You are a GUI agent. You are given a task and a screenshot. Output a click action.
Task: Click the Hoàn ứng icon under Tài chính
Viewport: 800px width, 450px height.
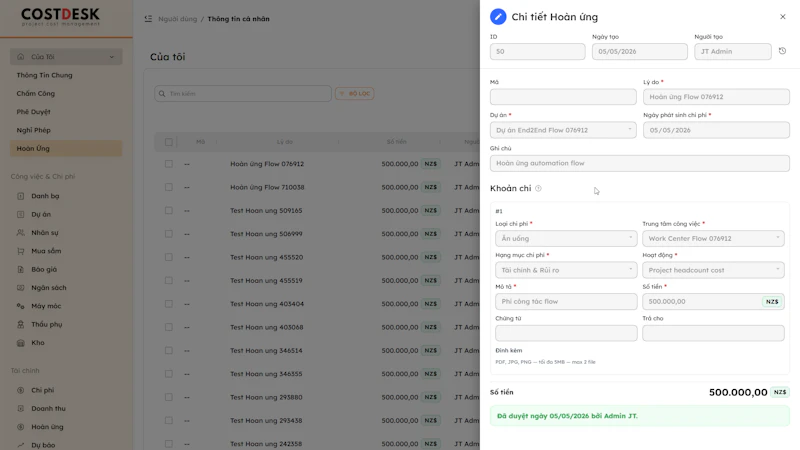pyautogui.click(x=20, y=427)
